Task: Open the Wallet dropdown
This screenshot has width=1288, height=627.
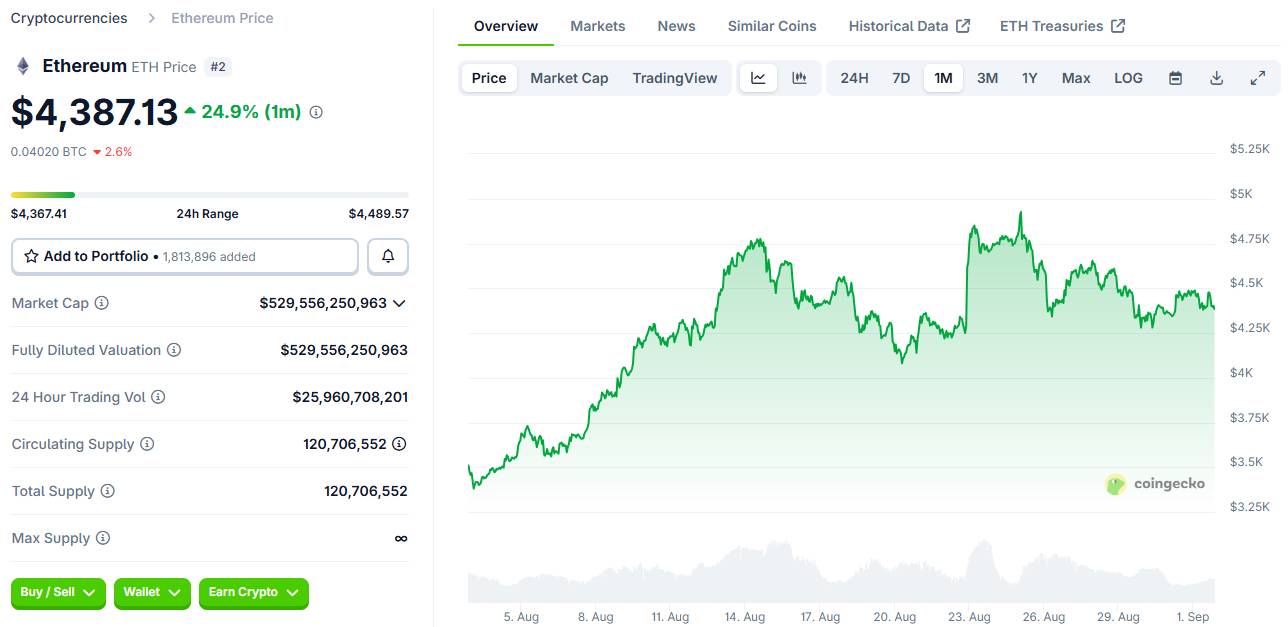Action: 152,593
